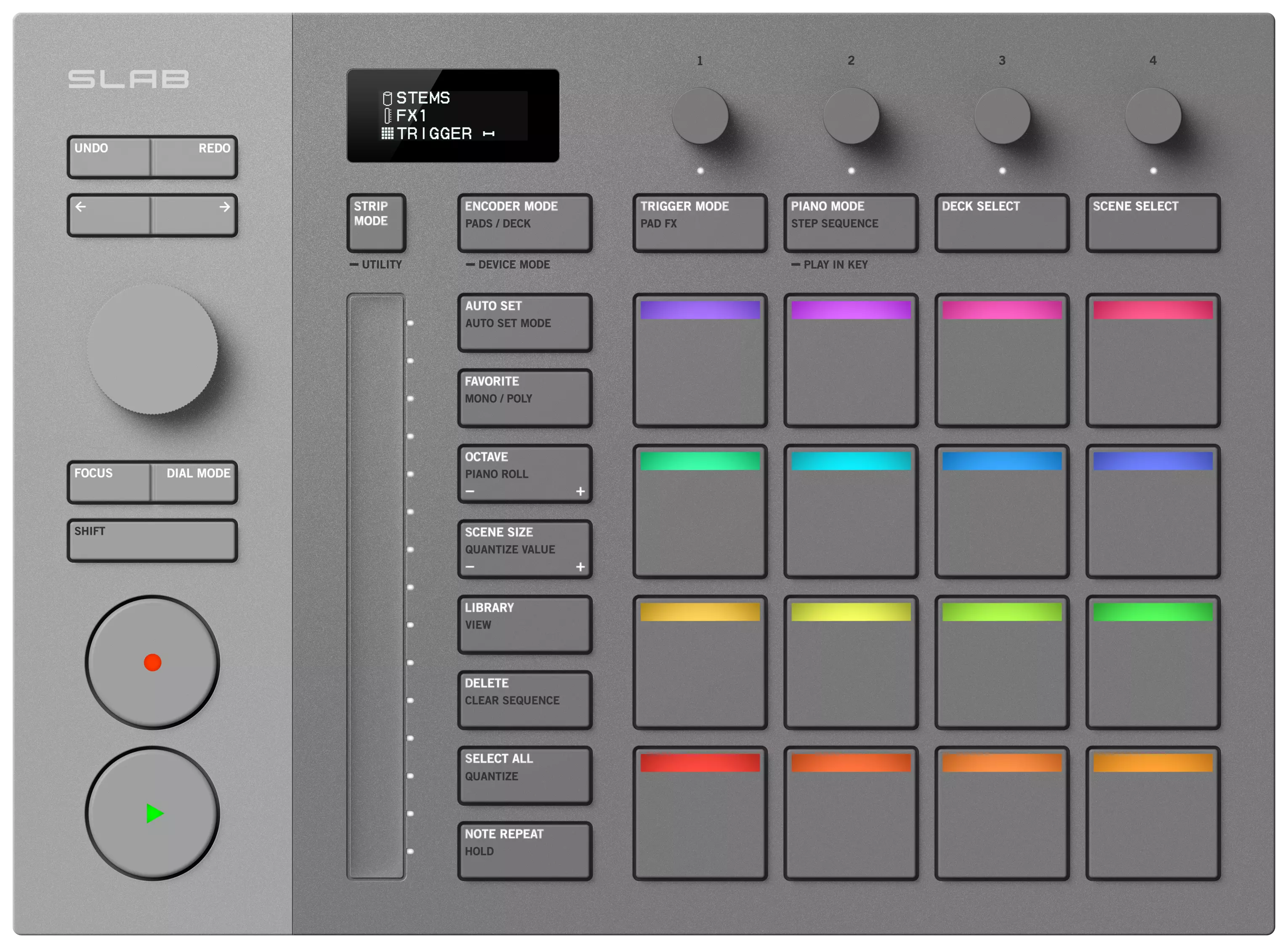The image size is (1288, 948).
Task: Click the OCTAVE plus sign
Action: [580, 491]
